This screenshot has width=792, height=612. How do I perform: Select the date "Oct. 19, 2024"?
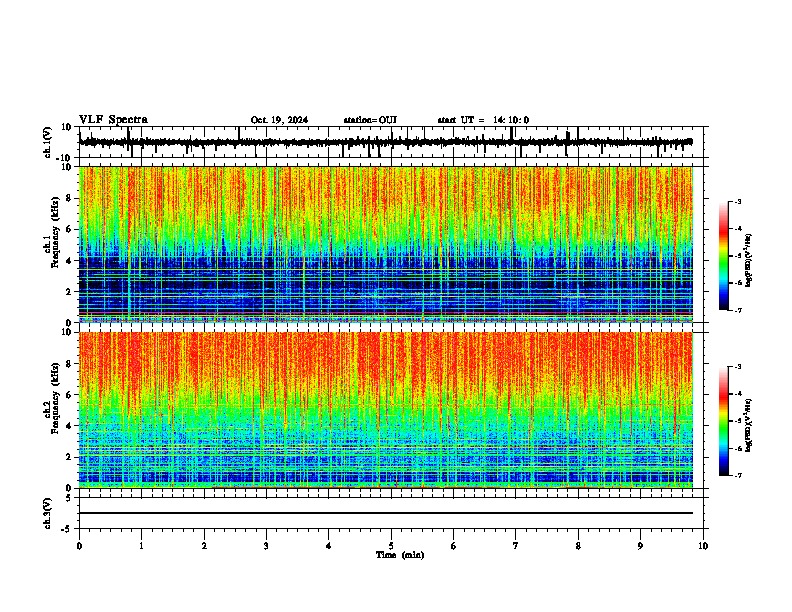[279, 120]
